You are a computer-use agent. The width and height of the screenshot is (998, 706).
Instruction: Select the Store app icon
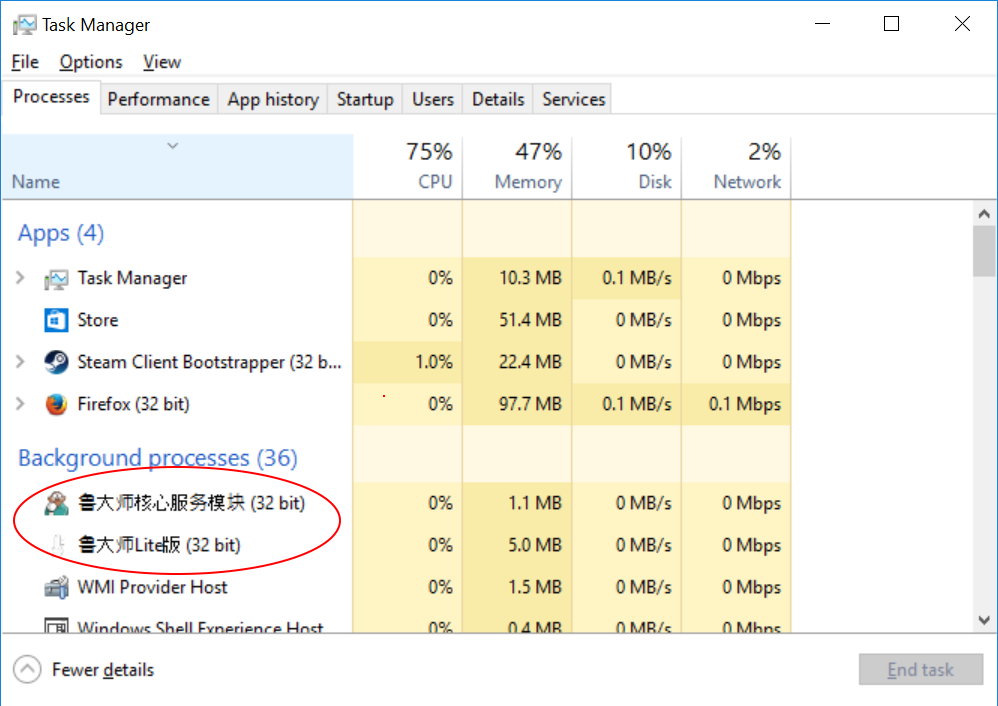pyautogui.click(x=56, y=320)
